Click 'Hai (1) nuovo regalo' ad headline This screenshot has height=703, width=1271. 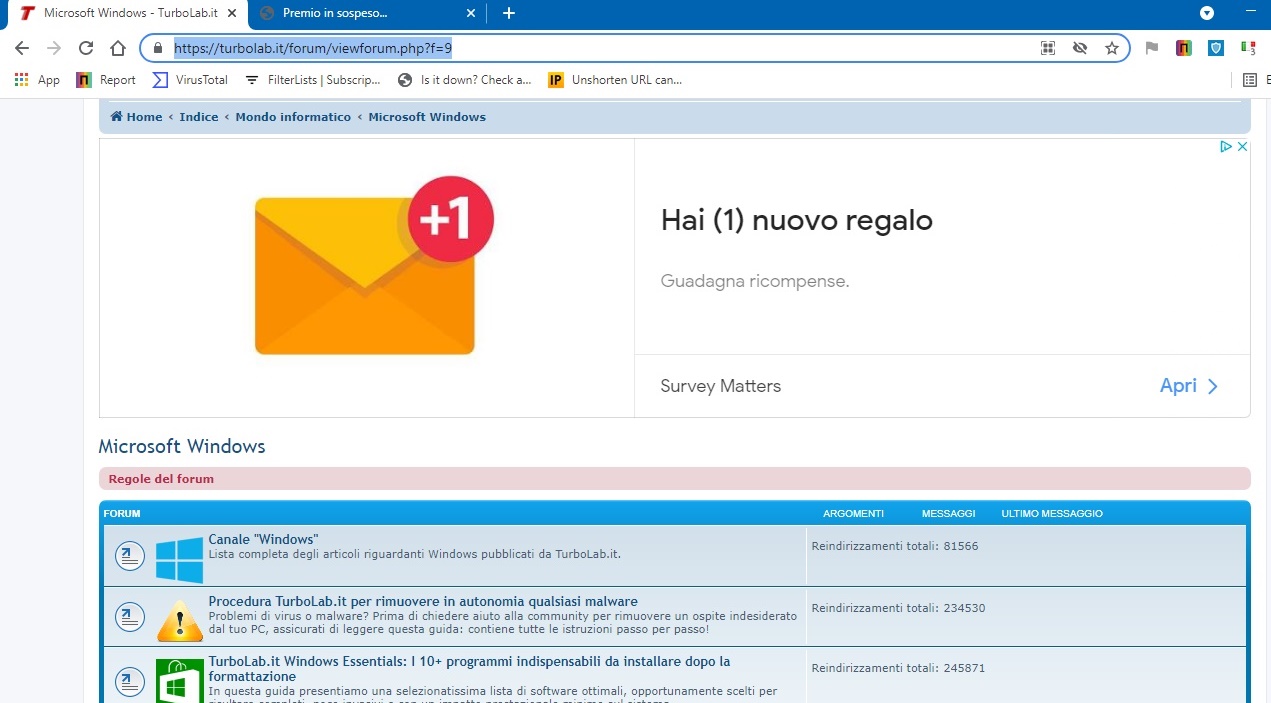[x=796, y=220]
